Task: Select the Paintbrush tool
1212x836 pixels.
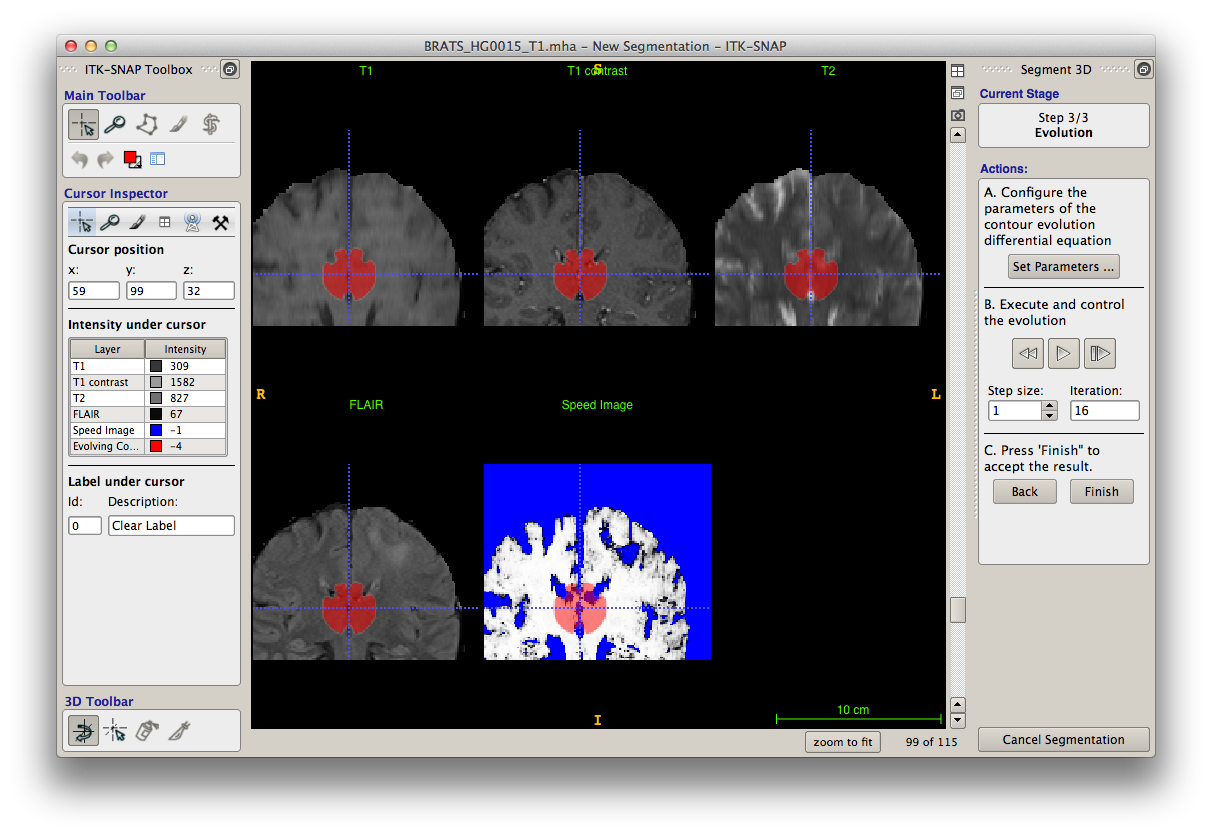Action: (178, 124)
